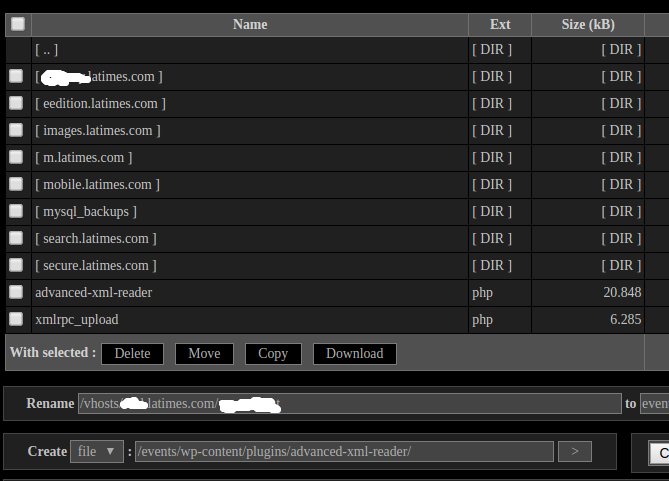Click the php extension of xmlrpc_upload
The image size is (669, 481).
[x=483, y=320]
